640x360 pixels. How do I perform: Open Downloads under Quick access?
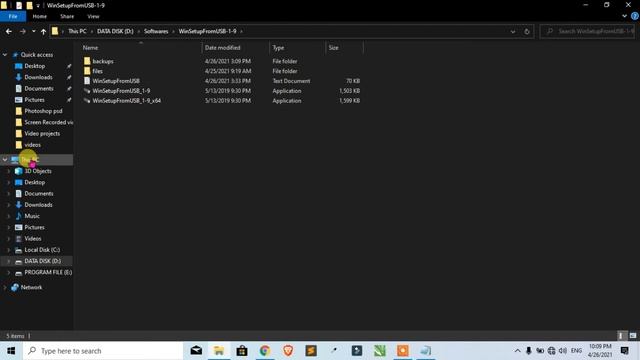(38, 77)
